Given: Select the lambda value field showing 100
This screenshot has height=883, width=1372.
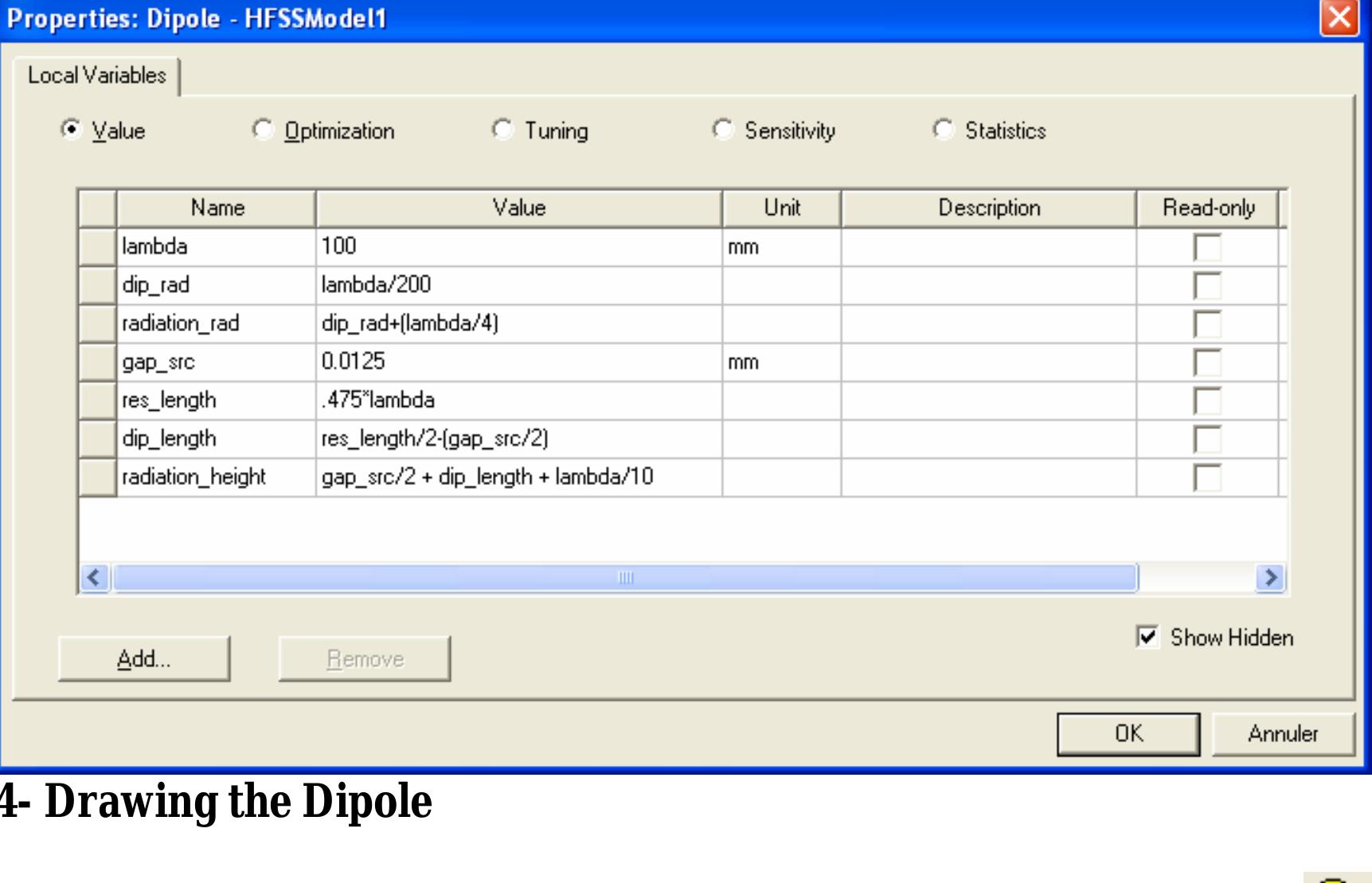Looking at the screenshot, I should coord(518,247).
